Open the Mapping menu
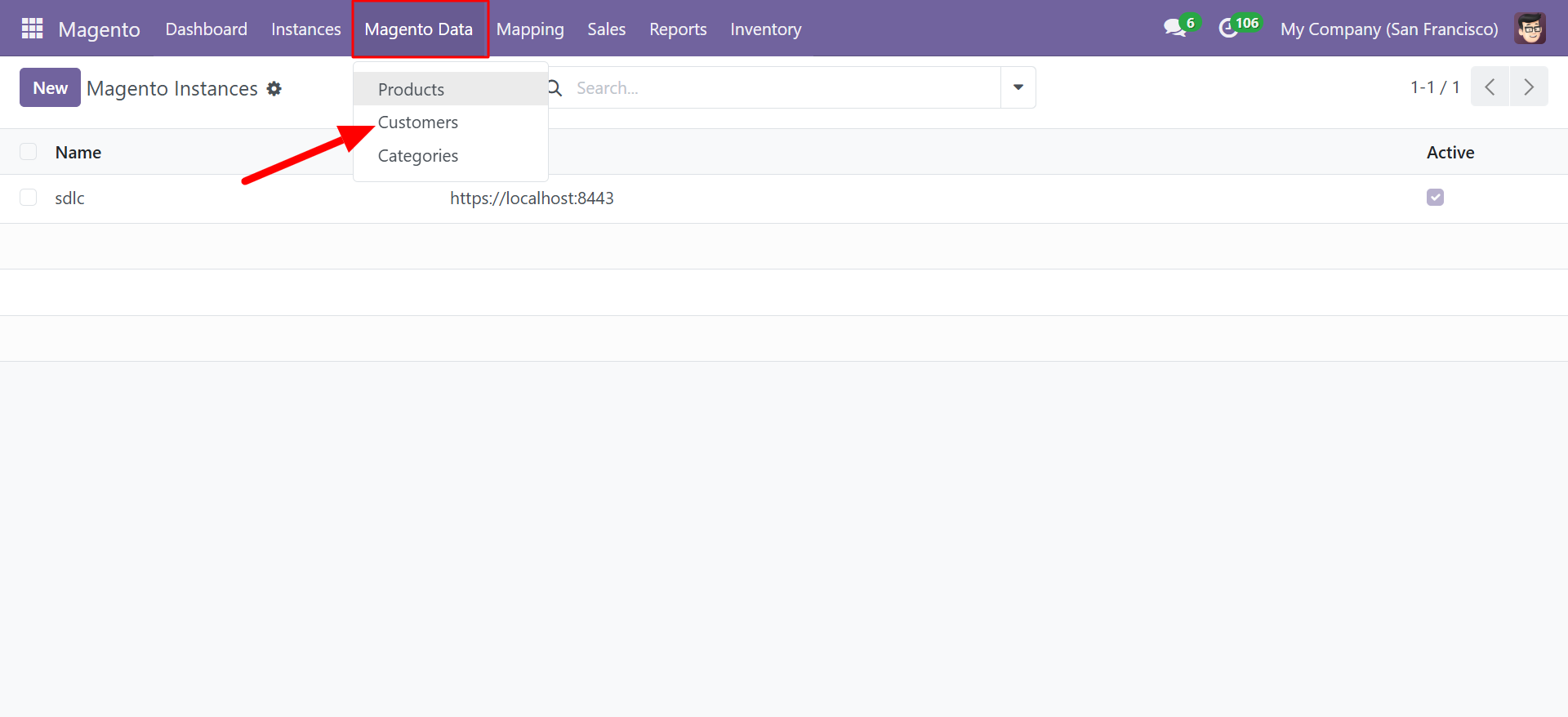This screenshot has width=1568, height=717. coord(530,29)
